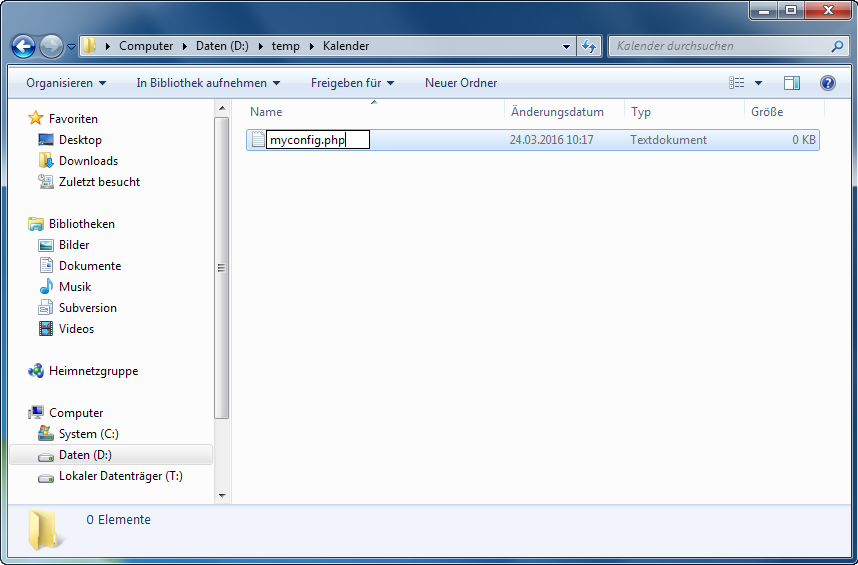Screen dimensions: 858x565
Task: Click the Bilder library icon
Action: pyautogui.click(x=46, y=245)
